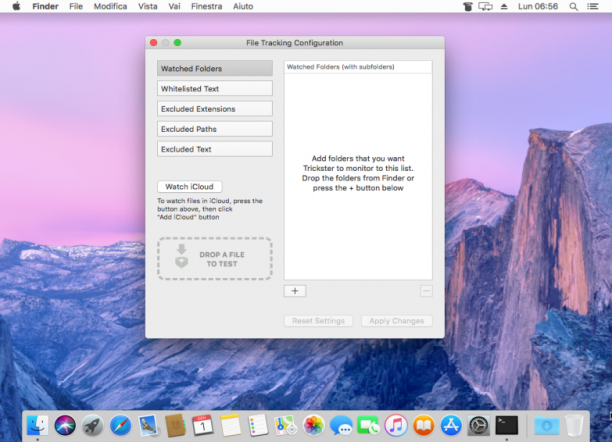Open FaceTime from the Dock
The image size is (612, 442).
(368, 425)
